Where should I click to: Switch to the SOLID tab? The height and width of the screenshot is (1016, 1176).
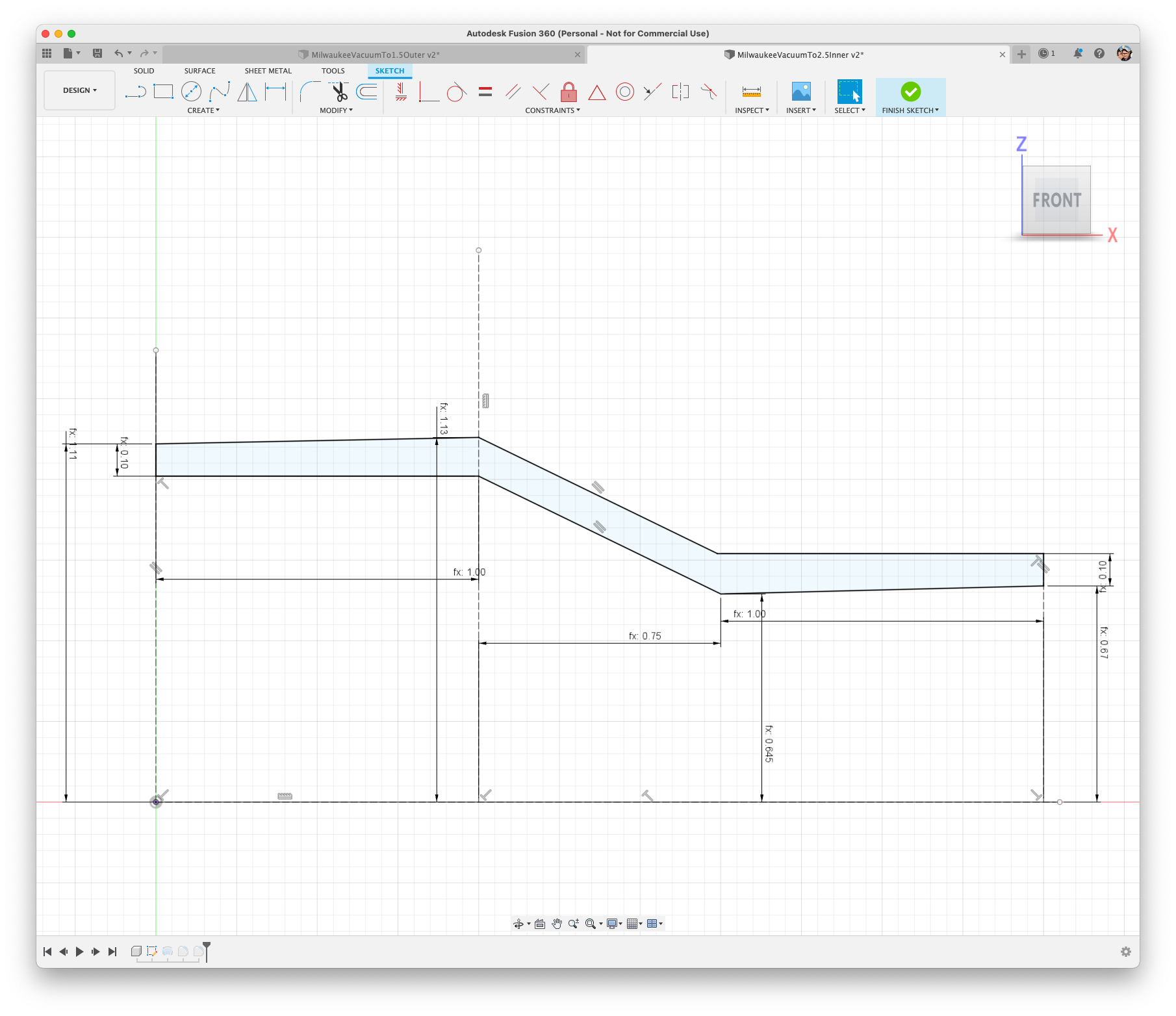(144, 71)
